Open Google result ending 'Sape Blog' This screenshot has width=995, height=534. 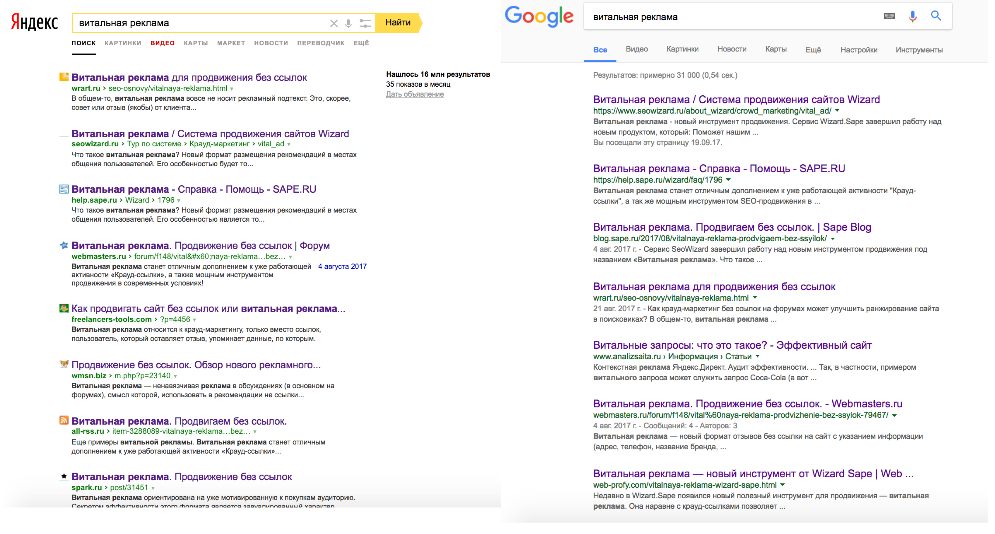point(732,227)
